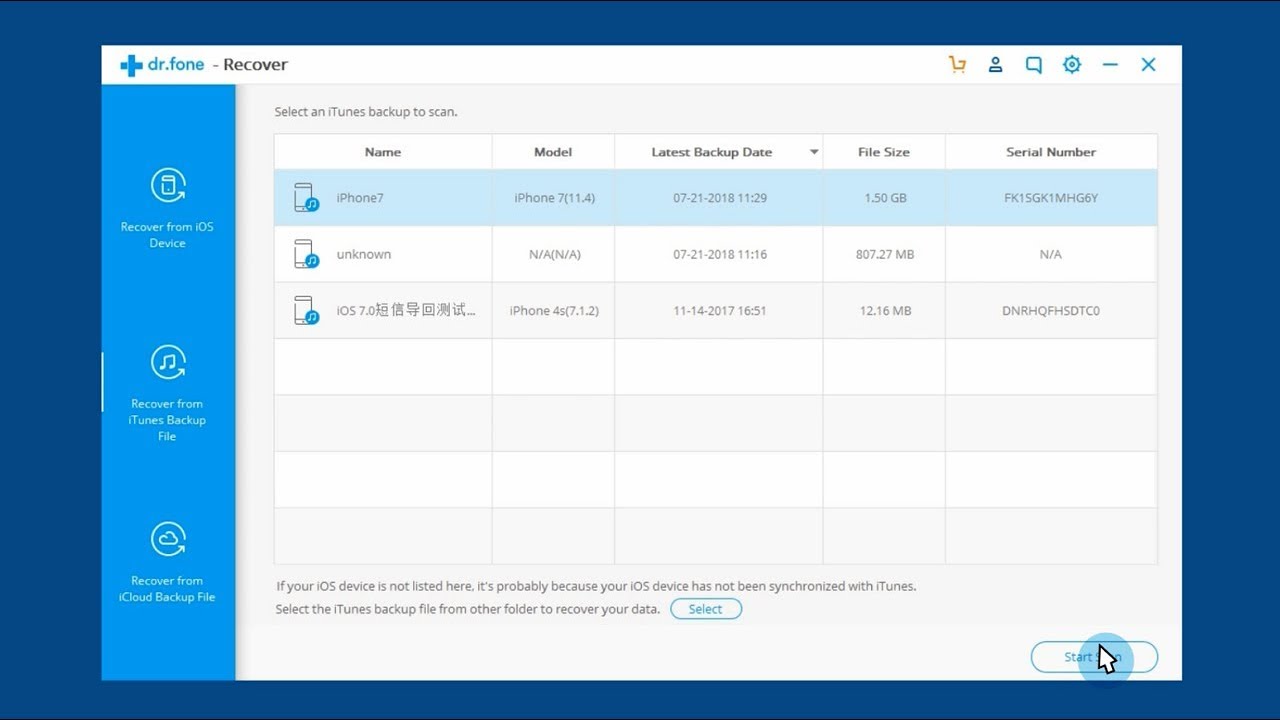Image resolution: width=1280 pixels, height=720 pixels.
Task: Open the feedback chat icon
Action: click(x=1034, y=65)
